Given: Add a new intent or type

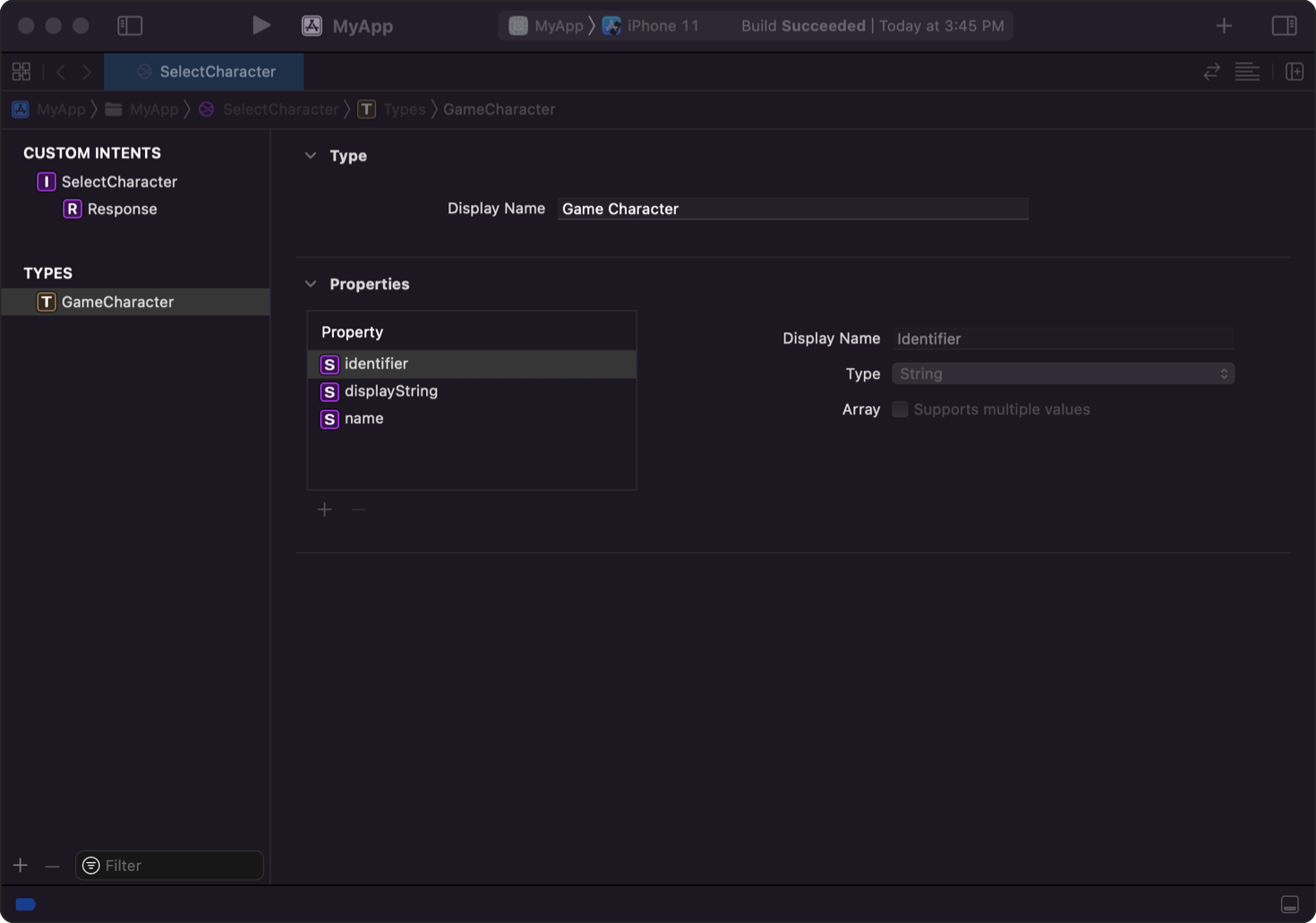Looking at the screenshot, I should (x=21, y=865).
